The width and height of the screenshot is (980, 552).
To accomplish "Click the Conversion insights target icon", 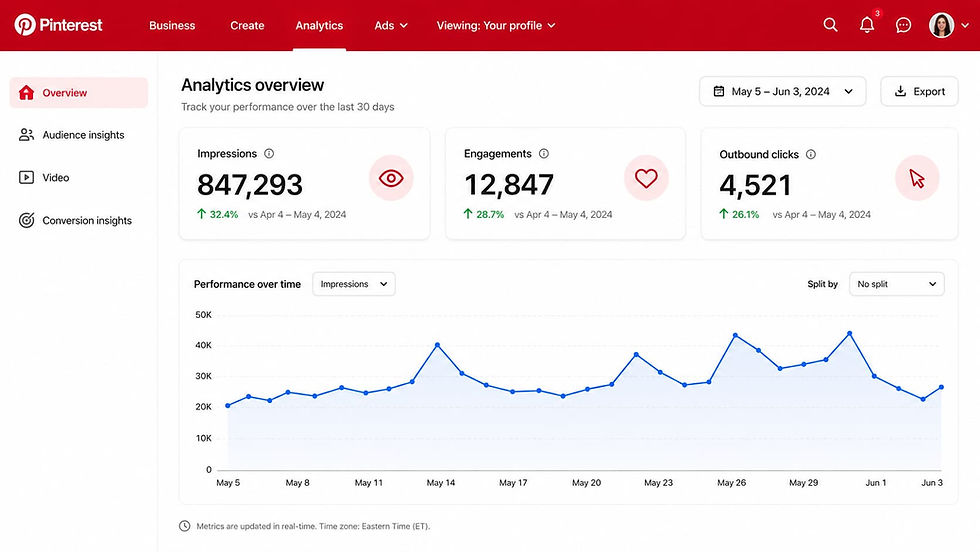I will (x=26, y=220).
